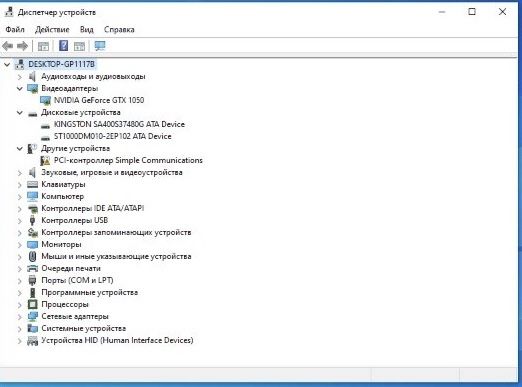
Task: Click the Системные устройства folder icon
Action: (x=32, y=328)
